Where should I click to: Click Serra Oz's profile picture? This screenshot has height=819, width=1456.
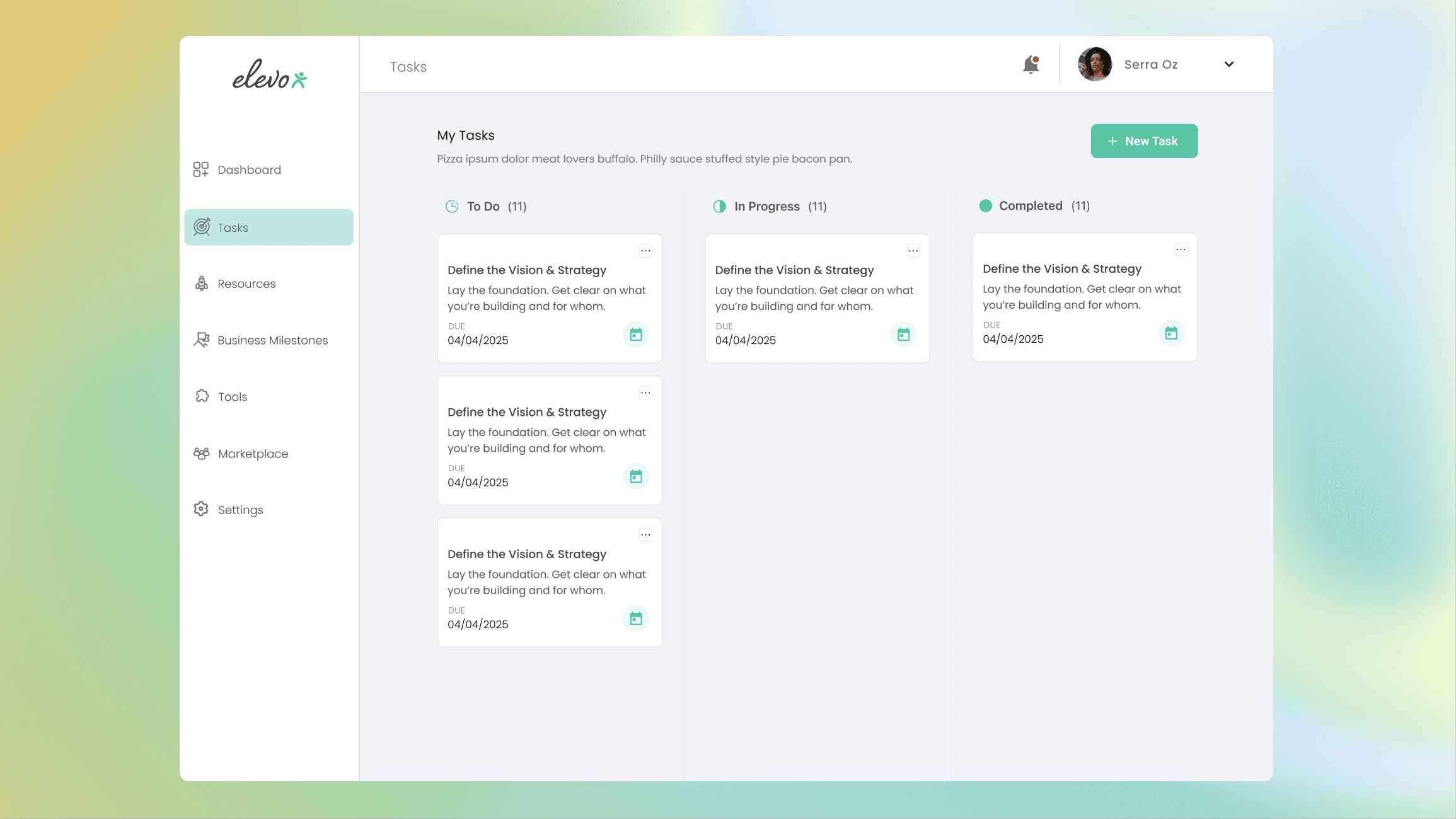coord(1095,64)
